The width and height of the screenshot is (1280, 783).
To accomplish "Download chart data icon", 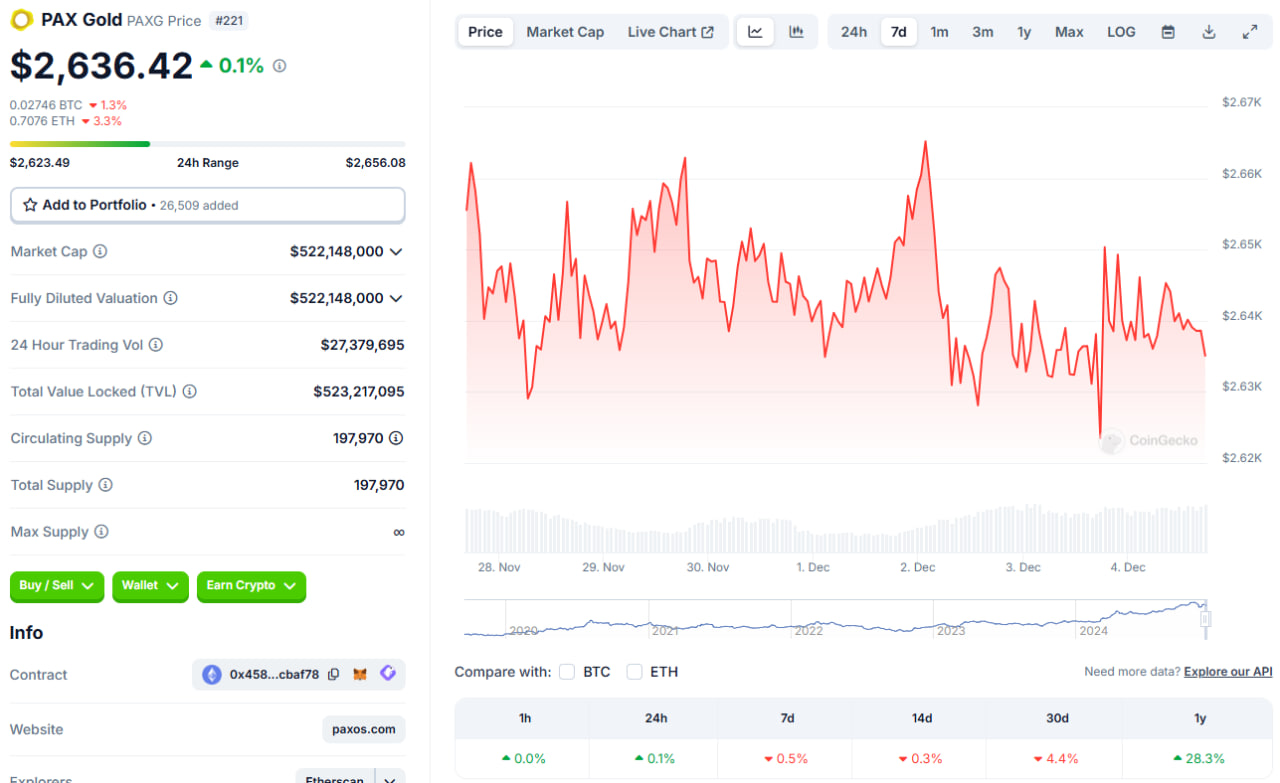I will pos(1209,32).
